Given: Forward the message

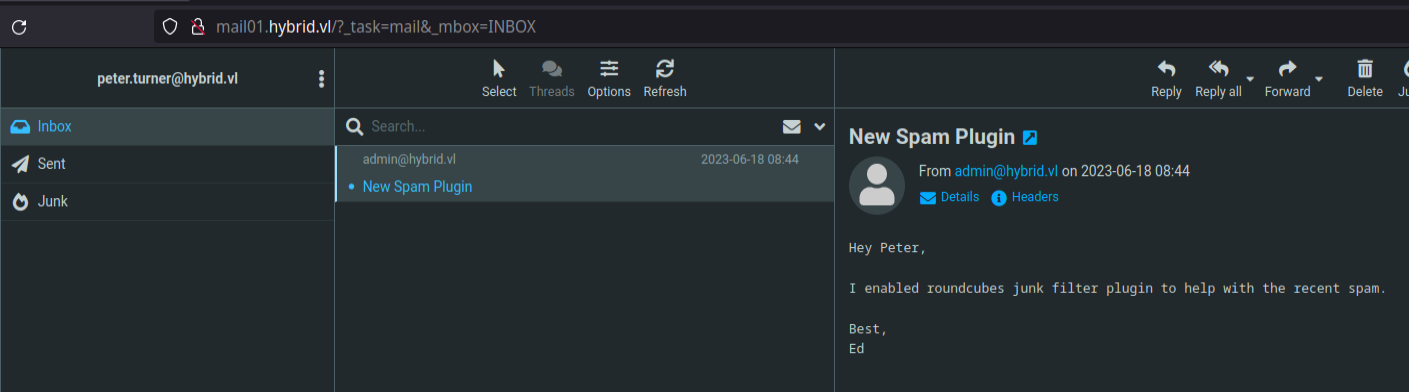Looking at the screenshot, I should [1287, 79].
